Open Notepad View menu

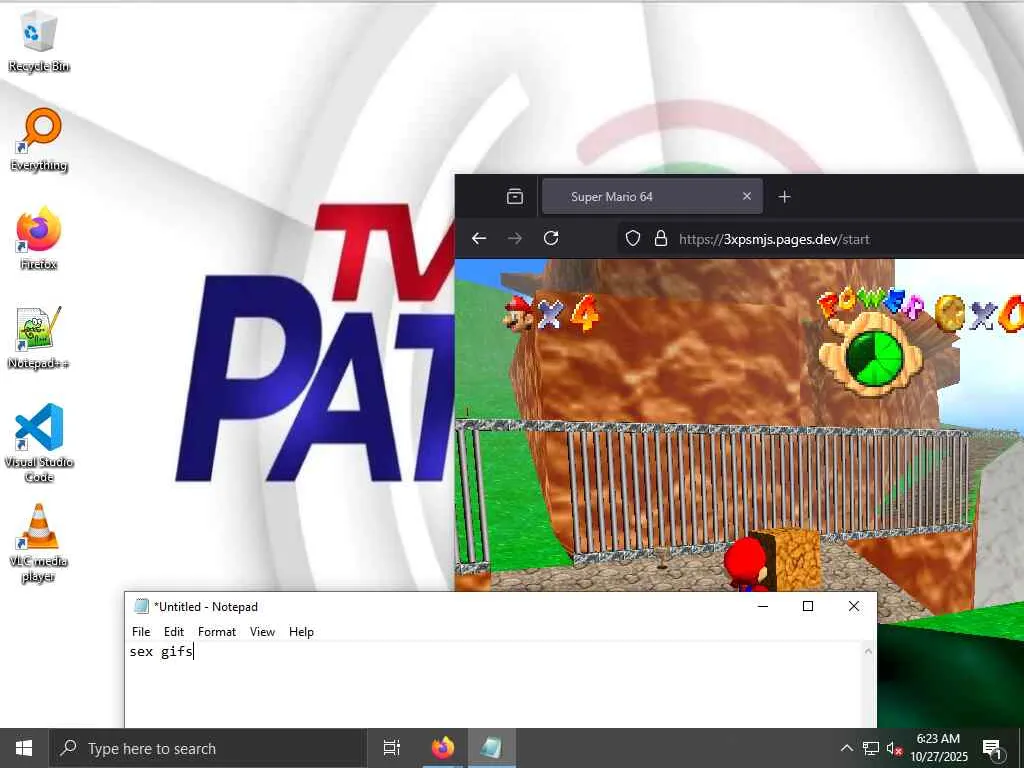tap(262, 632)
